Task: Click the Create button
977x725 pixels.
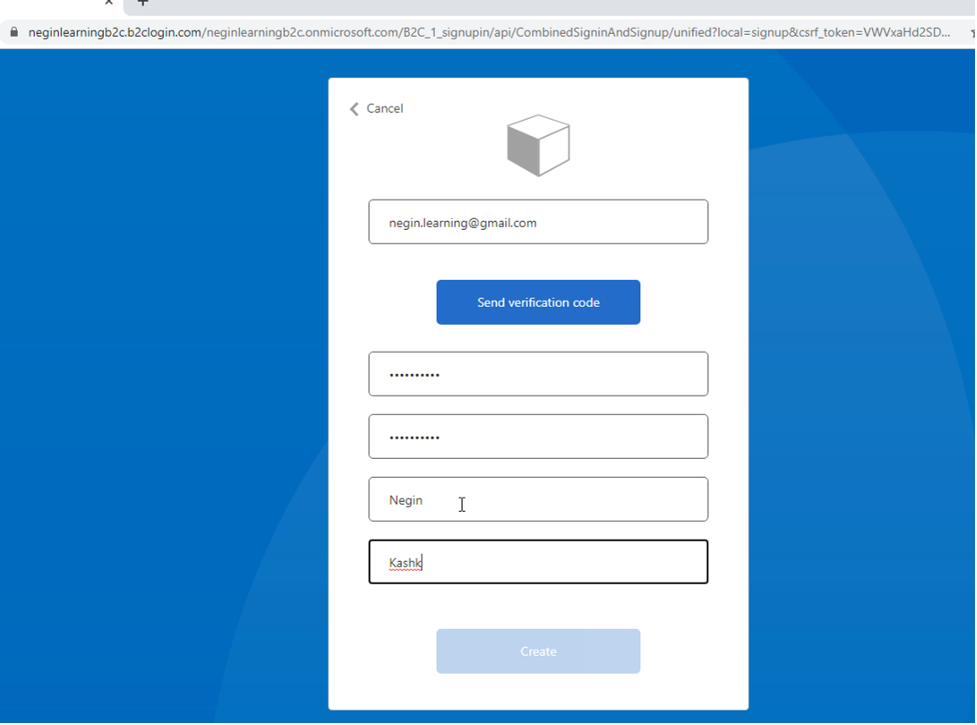Action: coord(538,651)
